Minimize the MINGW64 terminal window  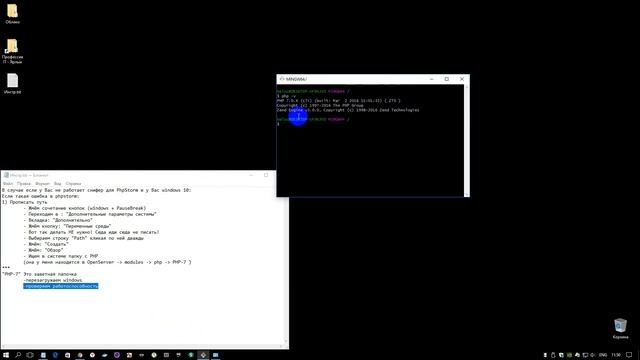431,79
